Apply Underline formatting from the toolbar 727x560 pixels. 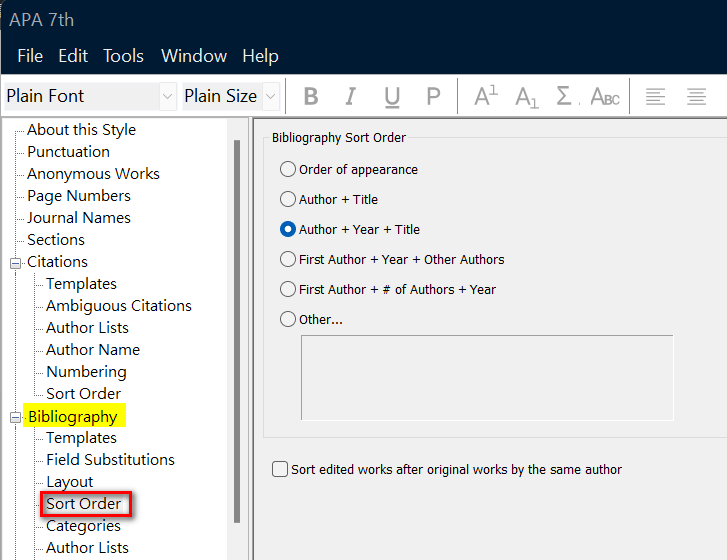point(392,96)
